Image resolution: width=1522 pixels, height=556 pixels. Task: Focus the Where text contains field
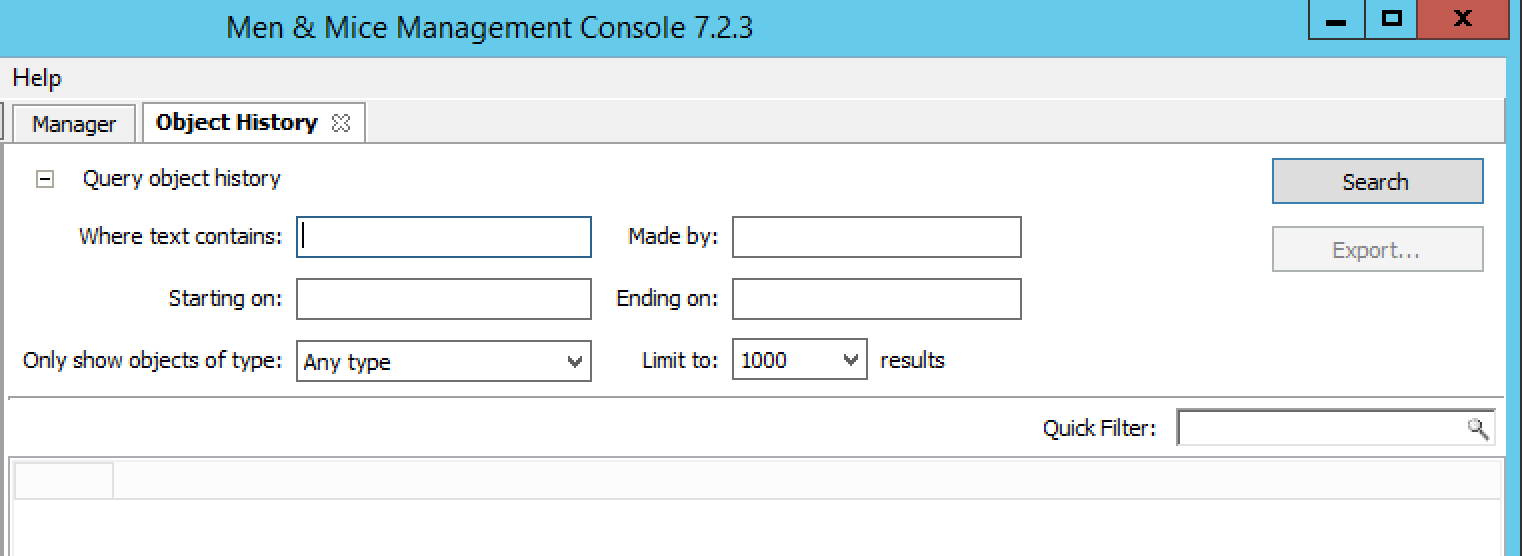(444, 238)
